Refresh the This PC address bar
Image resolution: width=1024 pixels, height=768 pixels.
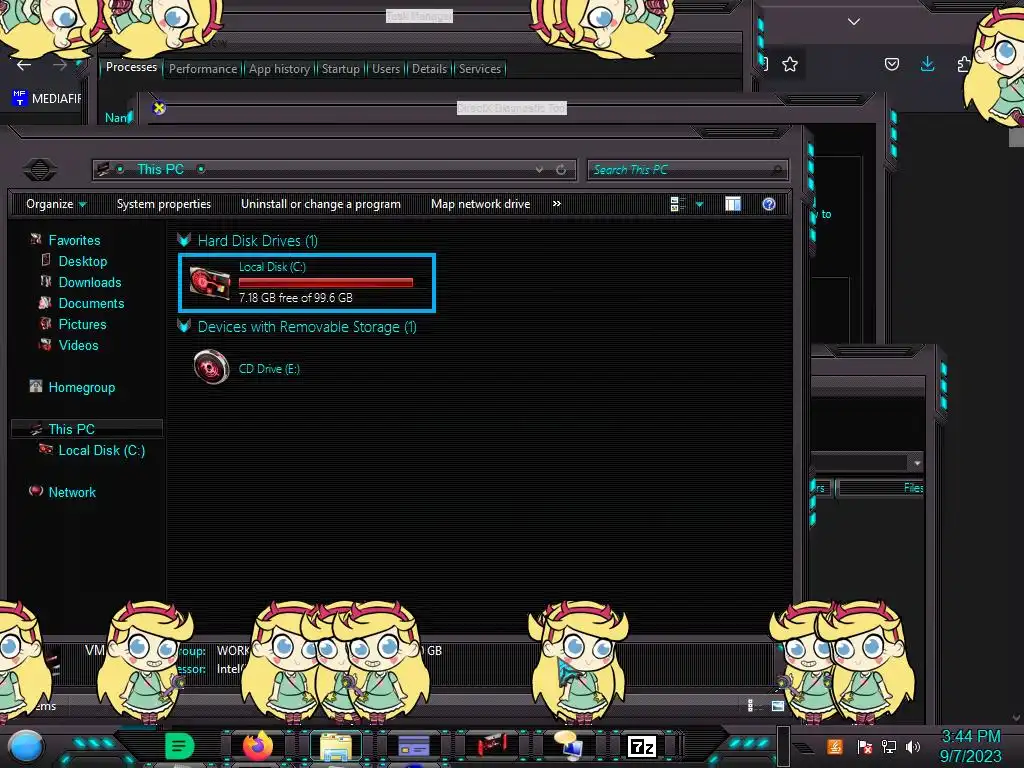561,170
